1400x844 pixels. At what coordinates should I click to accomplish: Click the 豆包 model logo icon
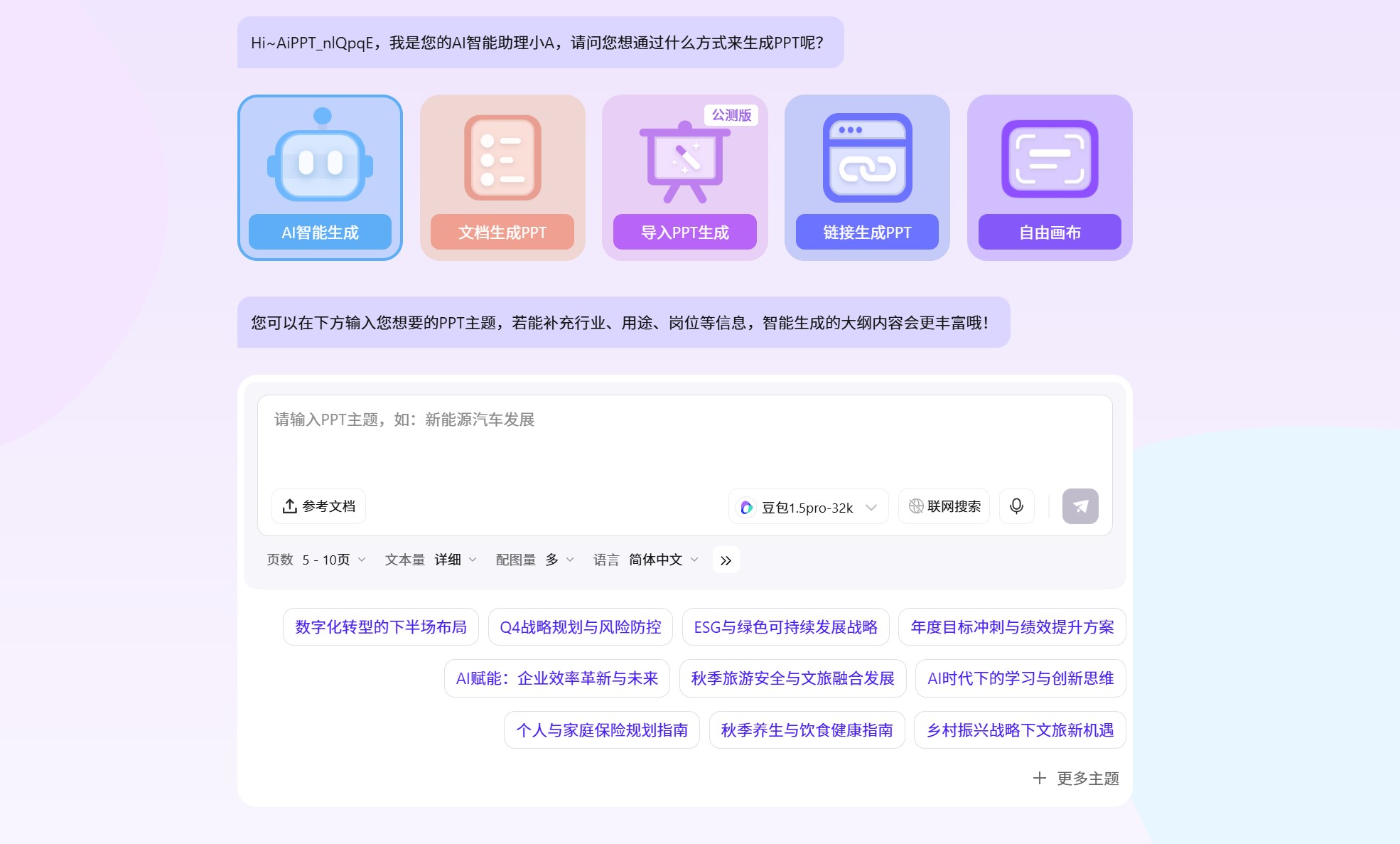(746, 508)
